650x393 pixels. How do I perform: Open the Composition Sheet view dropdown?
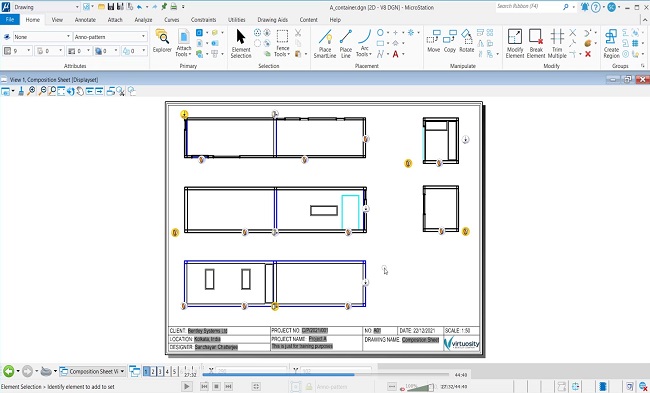click(92, 371)
